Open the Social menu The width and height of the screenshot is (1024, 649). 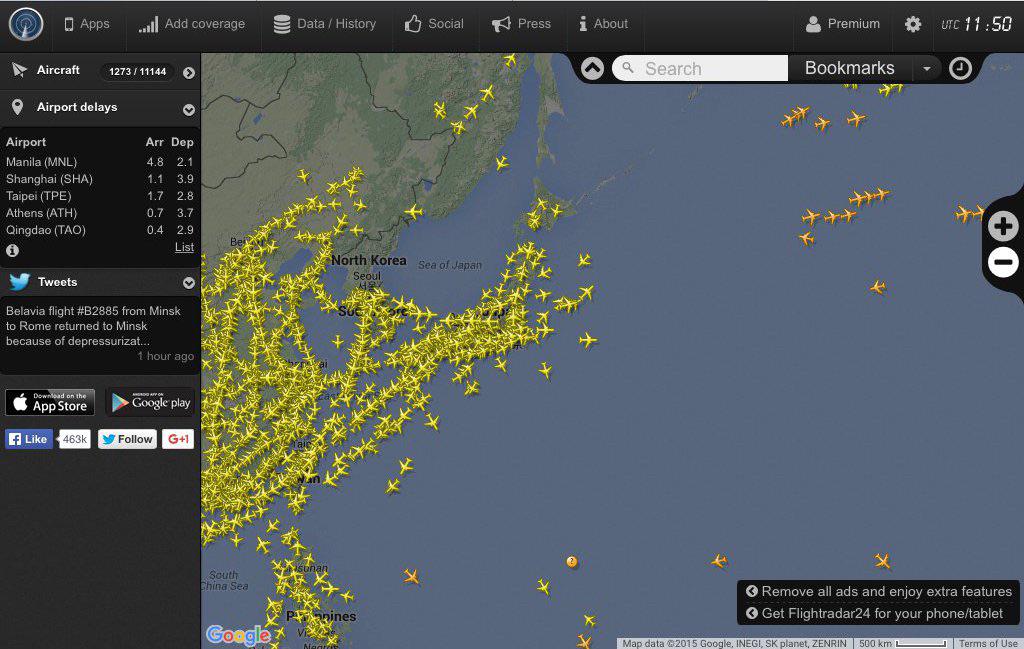click(434, 24)
